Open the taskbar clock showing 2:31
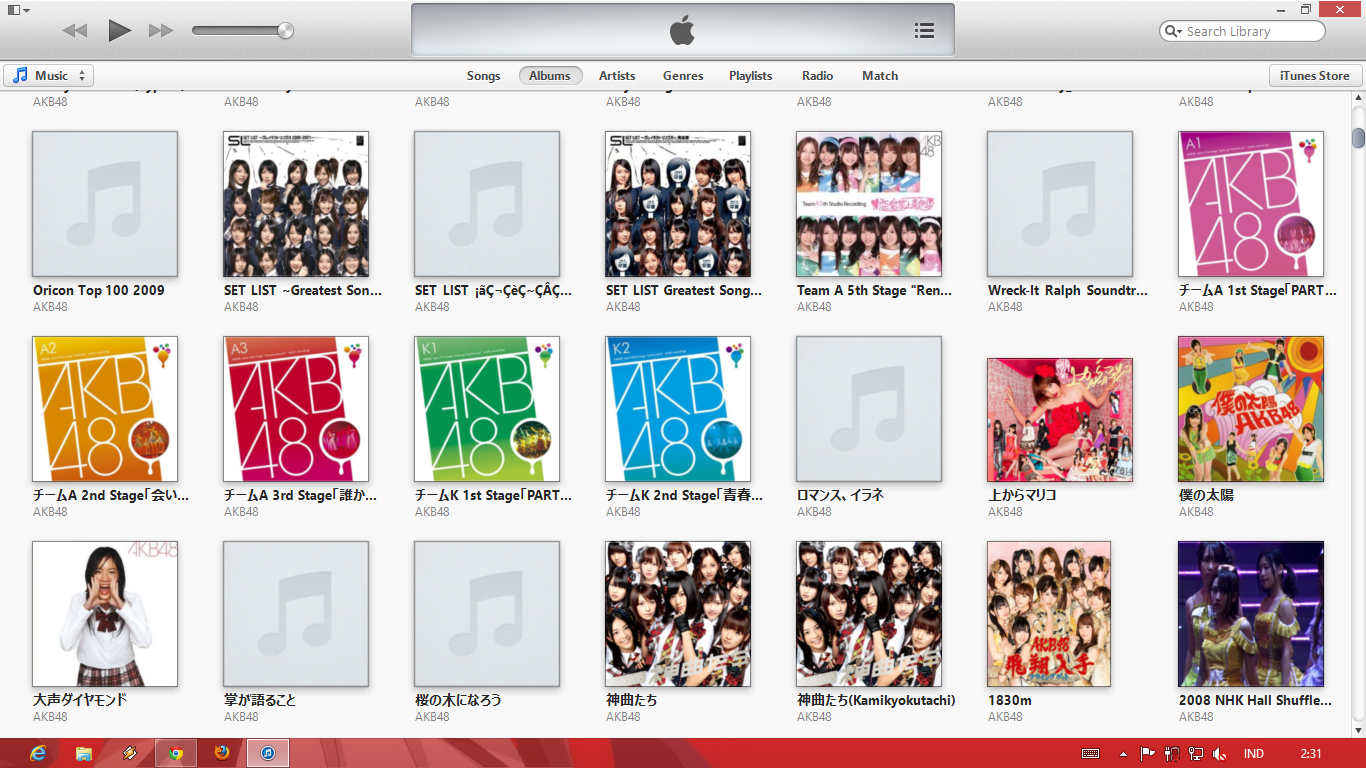The height and width of the screenshot is (768, 1366). point(1311,754)
